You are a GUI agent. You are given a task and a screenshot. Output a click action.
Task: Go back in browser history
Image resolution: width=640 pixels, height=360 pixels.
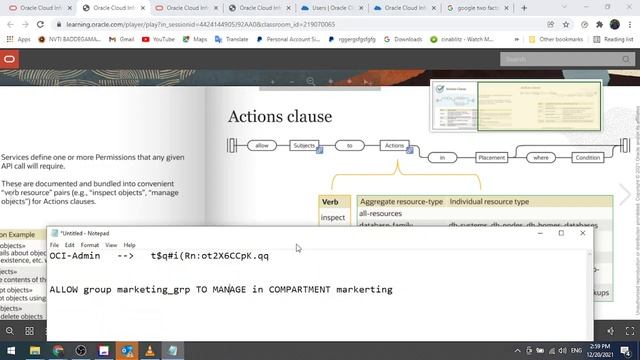pyautogui.click(x=10, y=24)
